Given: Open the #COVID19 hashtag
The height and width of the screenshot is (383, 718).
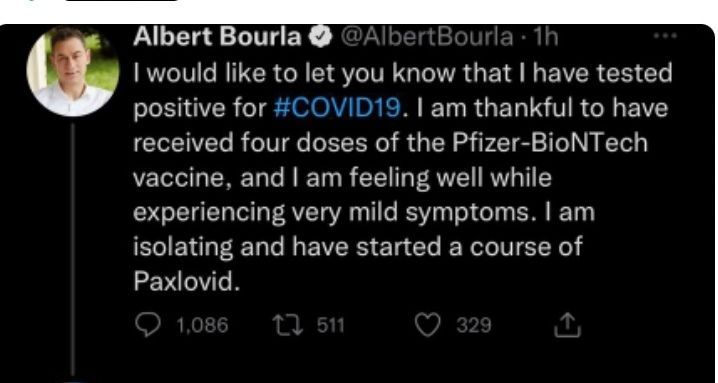Looking at the screenshot, I should 336,107.
